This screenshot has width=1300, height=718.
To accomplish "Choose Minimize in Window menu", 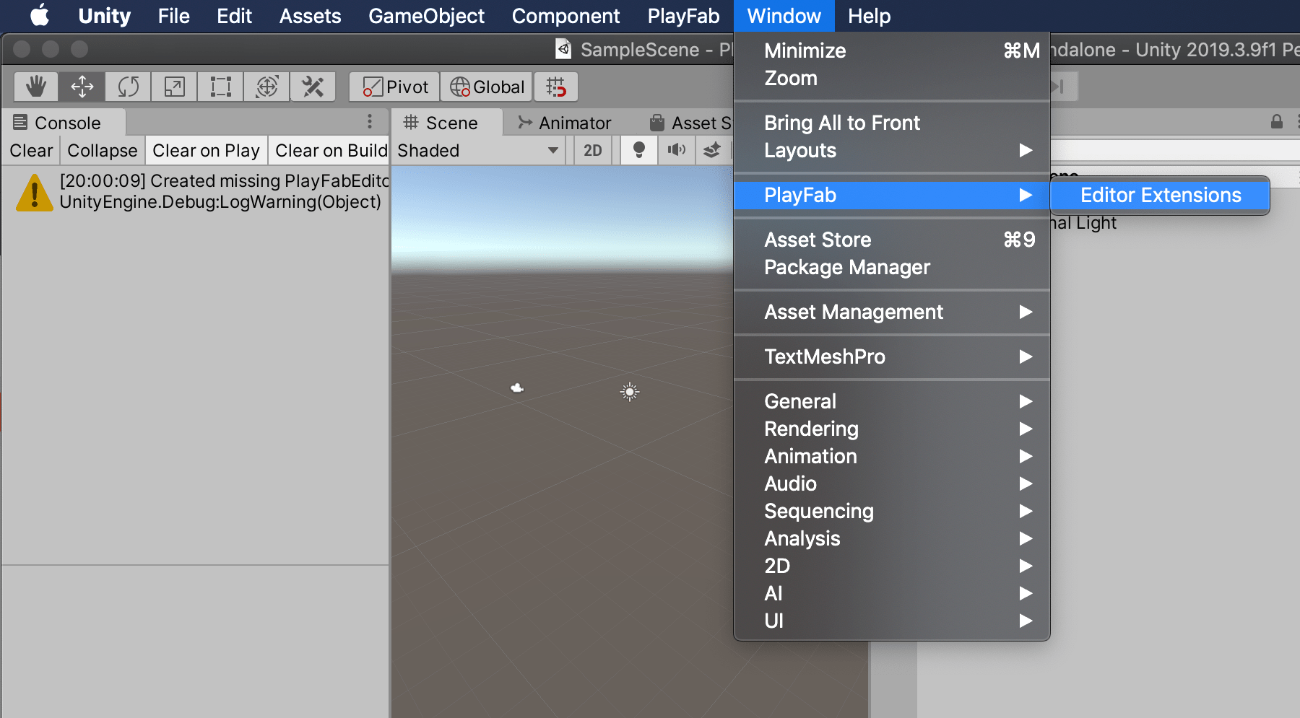I will [892, 51].
